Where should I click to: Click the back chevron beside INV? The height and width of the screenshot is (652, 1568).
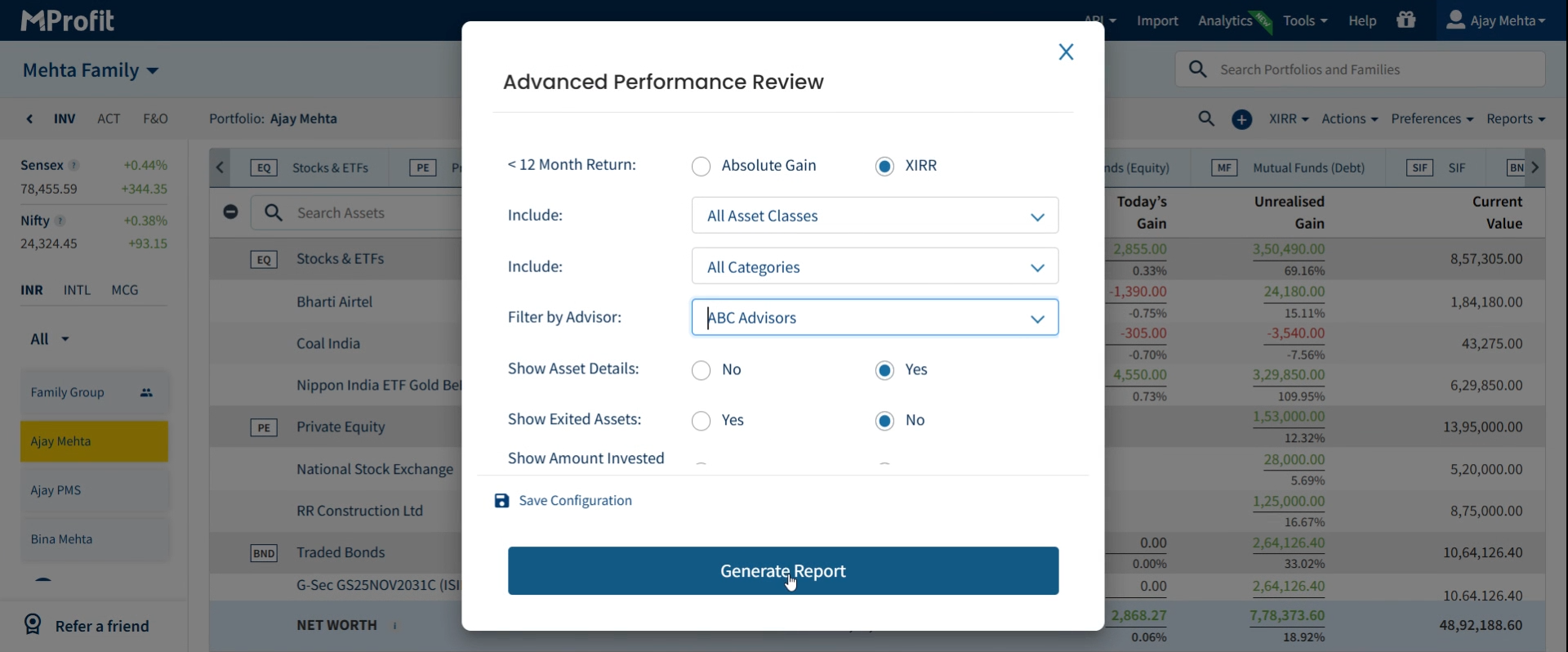[30, 119]
